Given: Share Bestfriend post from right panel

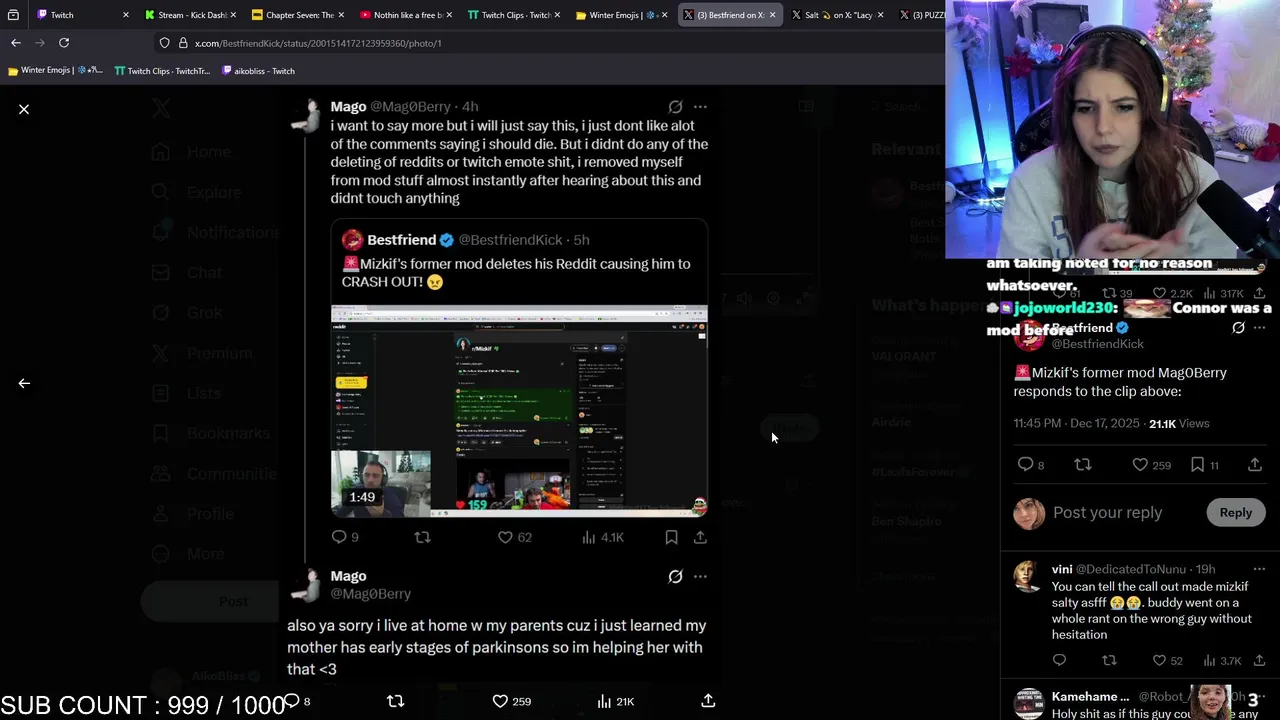Looking at the screenshot, I should [x=1255, y=465].
